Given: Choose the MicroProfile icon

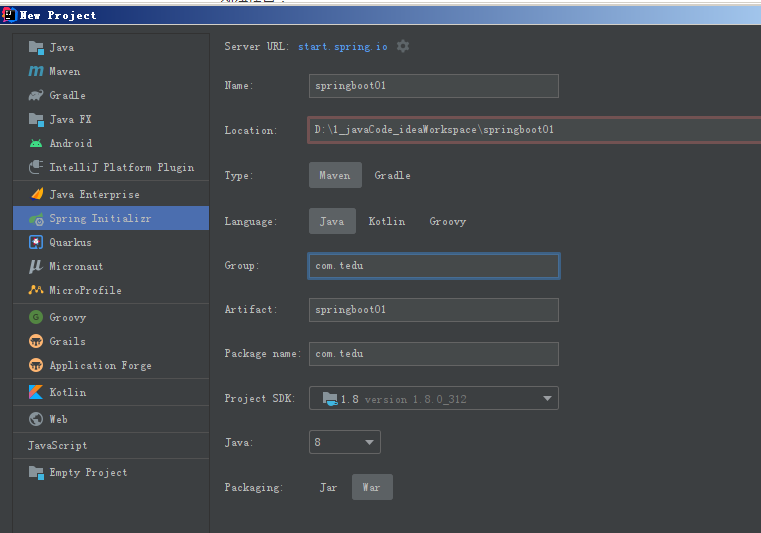Looking at the screenshot, I should click(x=36, y=290).
